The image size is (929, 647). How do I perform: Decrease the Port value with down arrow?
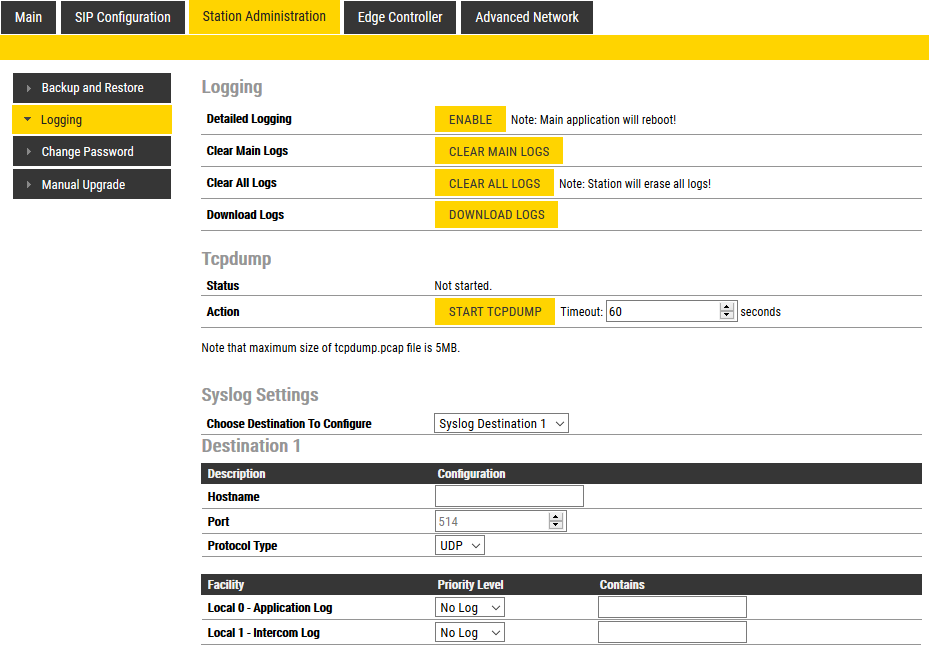556,526
